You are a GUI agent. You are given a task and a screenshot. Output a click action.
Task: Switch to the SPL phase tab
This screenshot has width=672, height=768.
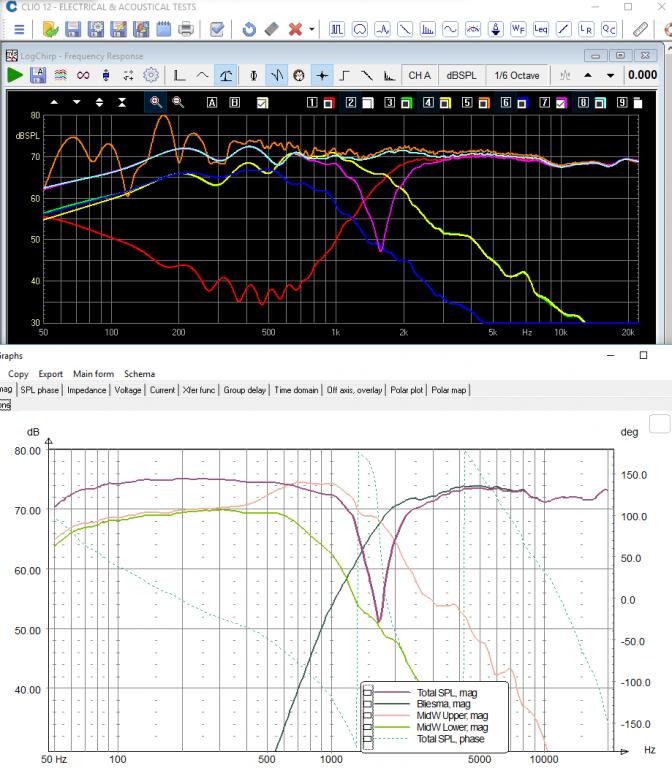tap(40, 390)
